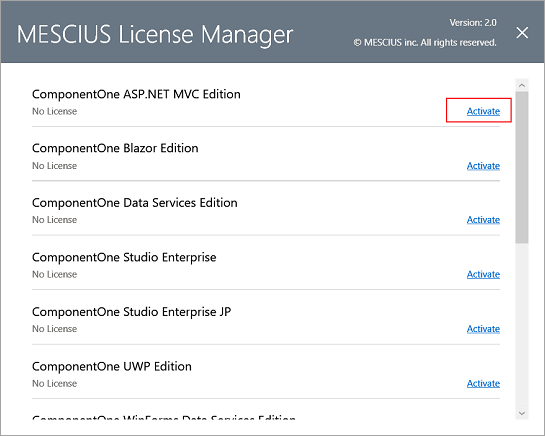This screenshot has height=436, width=545.
Task: Click the MESCIUS License Manager heading
Action: (155, 35)
